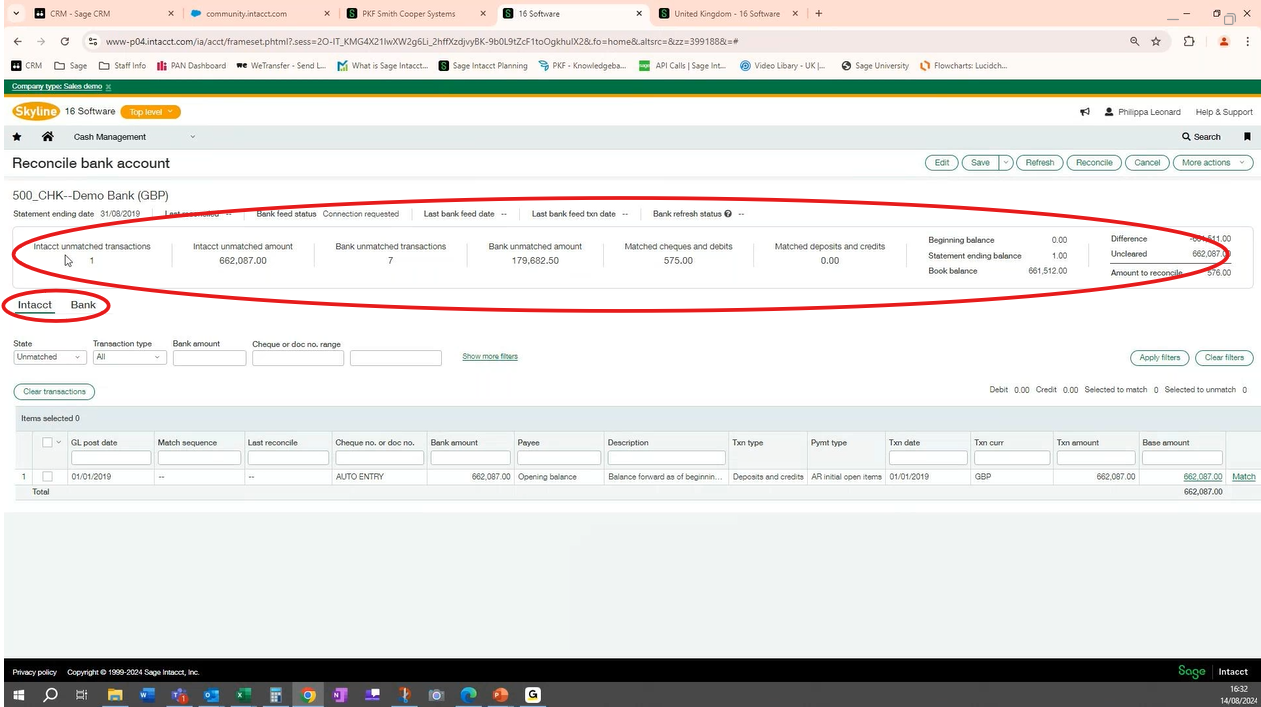
Task: Click the Payee column filter box
Action: 559,458
